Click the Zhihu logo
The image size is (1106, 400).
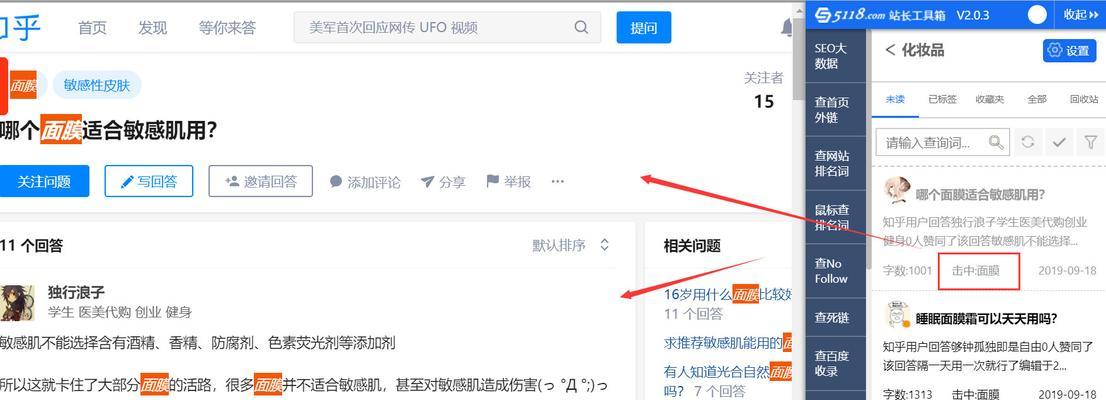pos(20,27)
